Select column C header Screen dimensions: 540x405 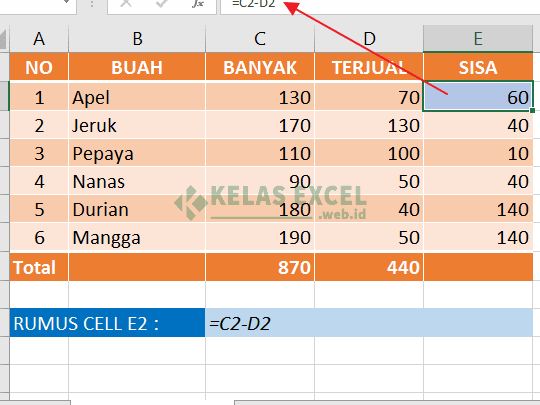point(260,39)
